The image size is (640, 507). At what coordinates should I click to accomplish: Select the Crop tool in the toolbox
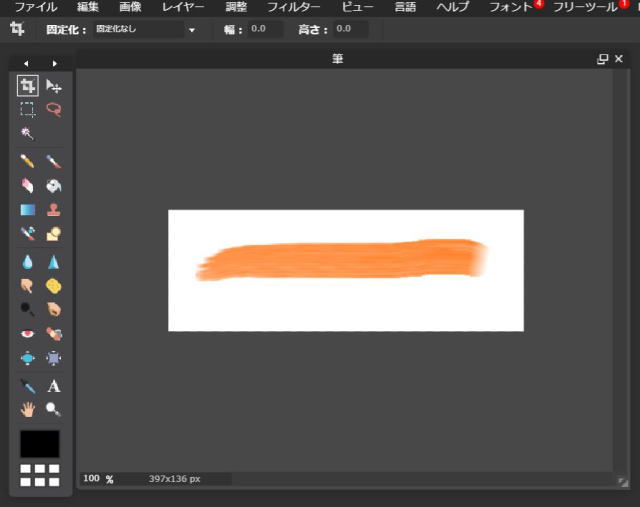pyautogui.click(x=28, y=86)
